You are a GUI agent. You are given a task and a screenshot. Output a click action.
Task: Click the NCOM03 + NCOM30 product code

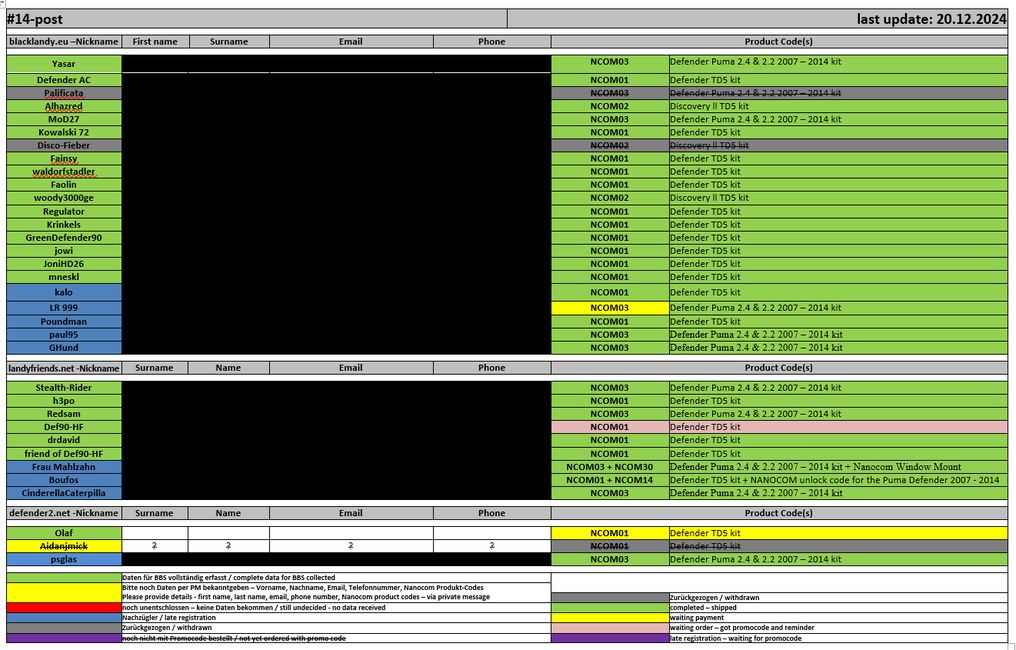pos(610,467)
